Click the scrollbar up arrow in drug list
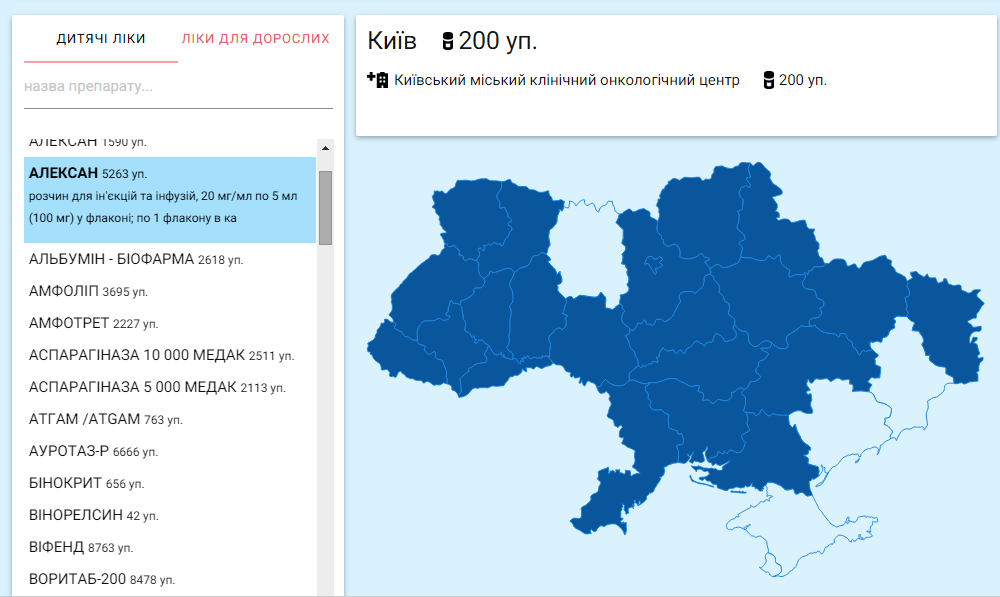Image resolution: width=1000 pixels, height=597 pixels. tap(325, 148)
